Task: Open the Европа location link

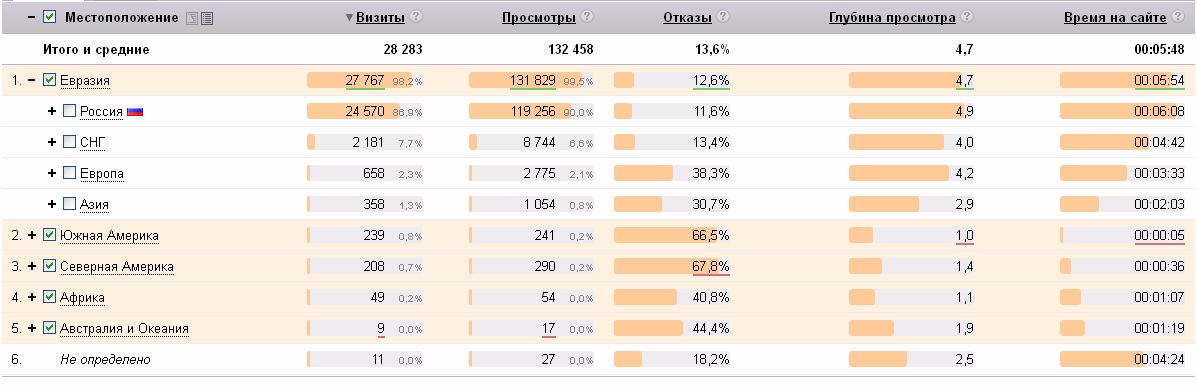Action: [102, 173]
